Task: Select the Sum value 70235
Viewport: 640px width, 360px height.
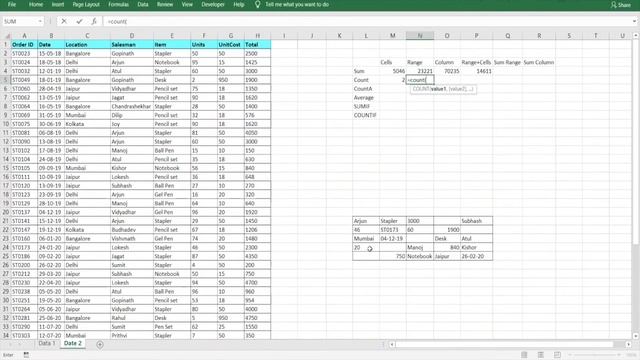Action: (x=447, y=71)
